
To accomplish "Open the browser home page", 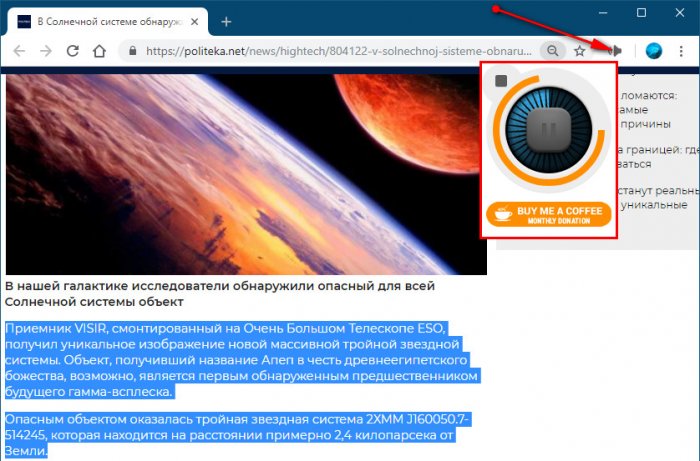I will 99,51.
